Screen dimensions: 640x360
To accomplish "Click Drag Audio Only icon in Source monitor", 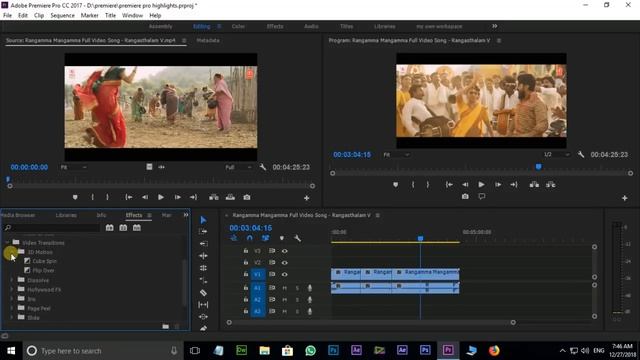I will pyautogui.click(x=162, y=167).
